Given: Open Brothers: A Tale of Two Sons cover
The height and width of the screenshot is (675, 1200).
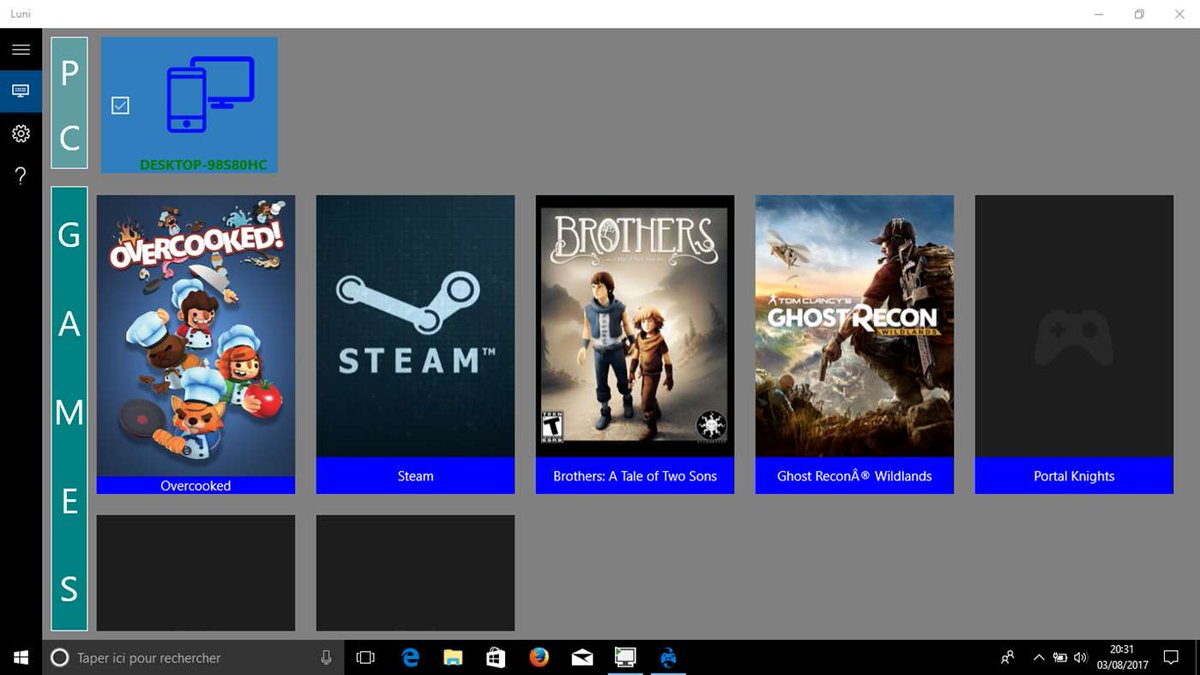Looking at the screenshot, I should coord(635,326).
